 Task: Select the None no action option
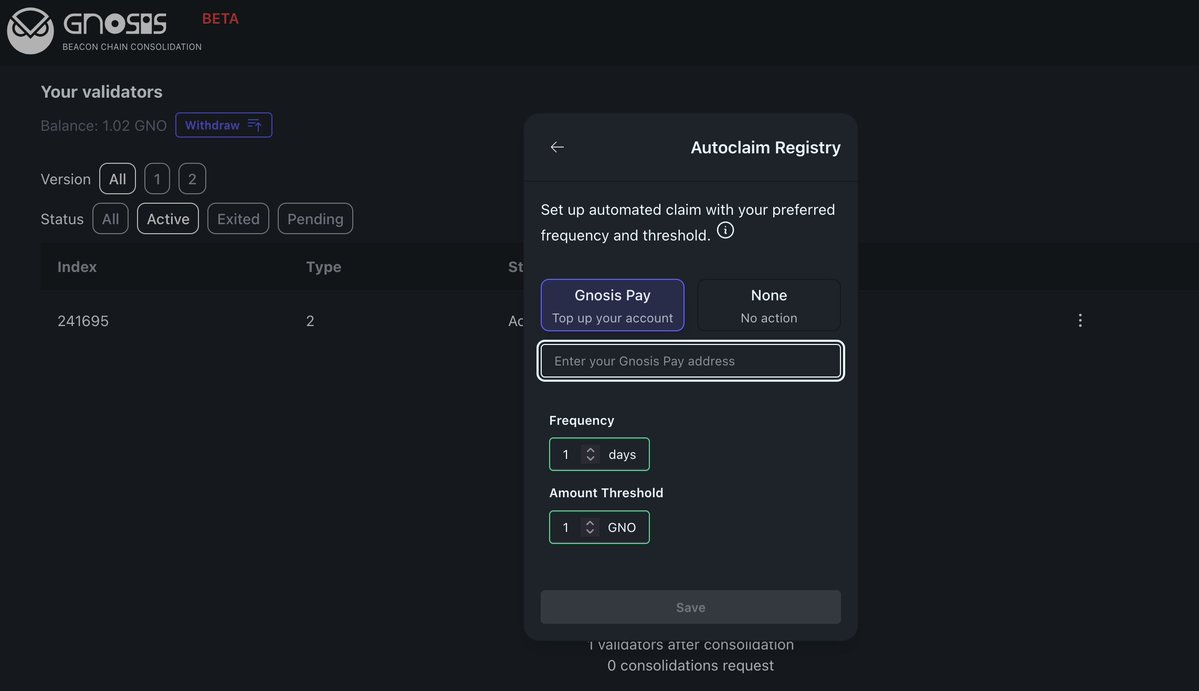pyautogui.click(x=768, y=305)
